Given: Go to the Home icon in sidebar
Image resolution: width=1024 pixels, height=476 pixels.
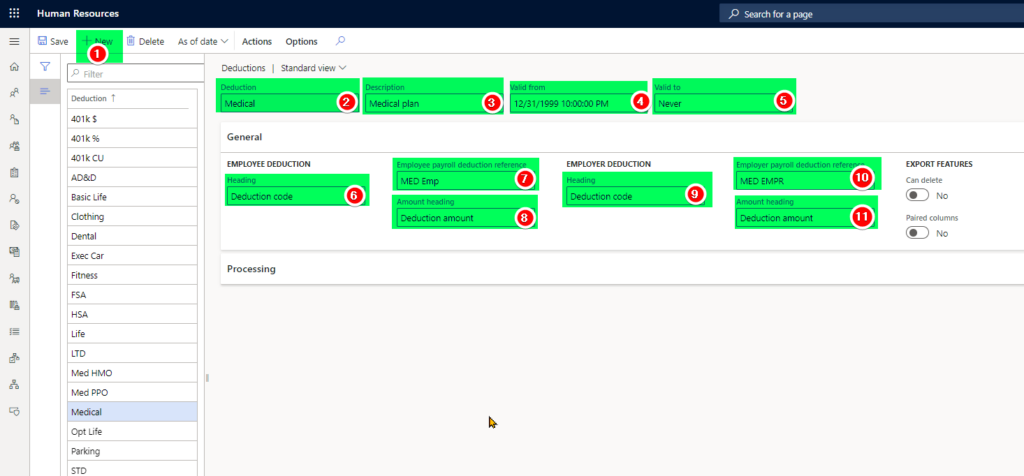Looking at the screenshot, I should point(14,67).
